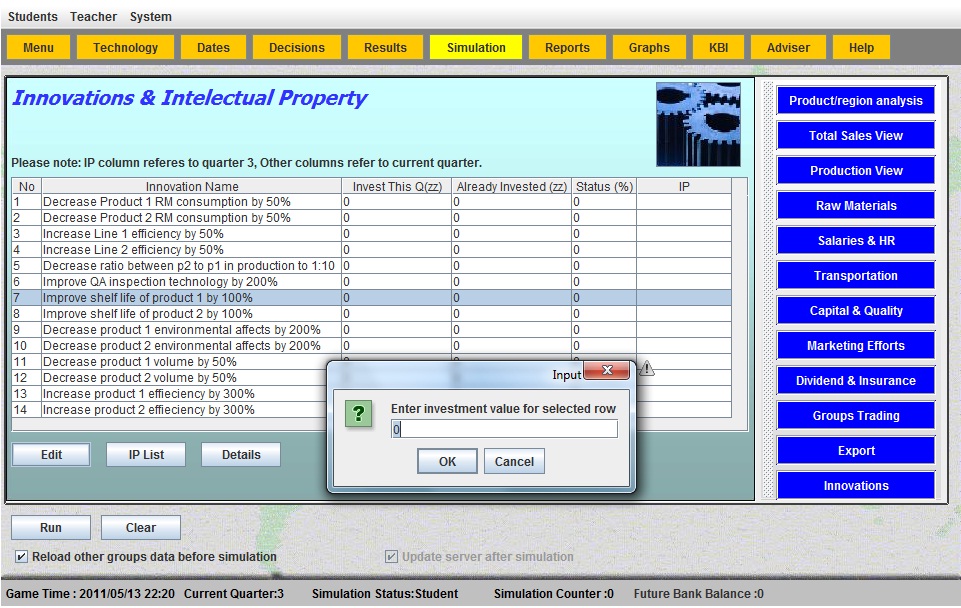Open the Teacher menu
Screen dimensions: 961x608
pos(93,17)
